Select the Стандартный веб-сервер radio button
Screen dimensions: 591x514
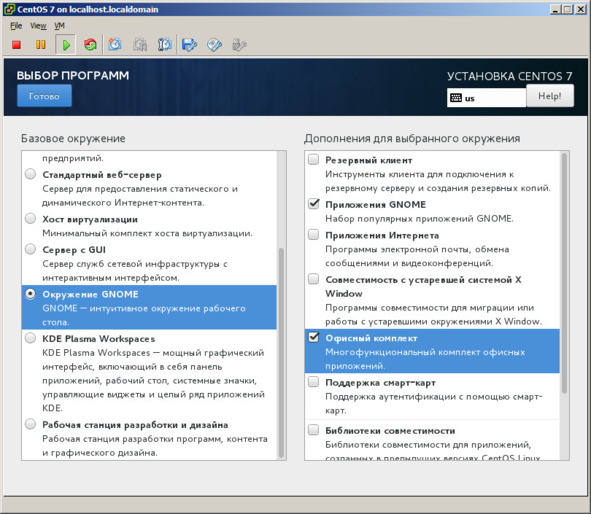[31, 174]
